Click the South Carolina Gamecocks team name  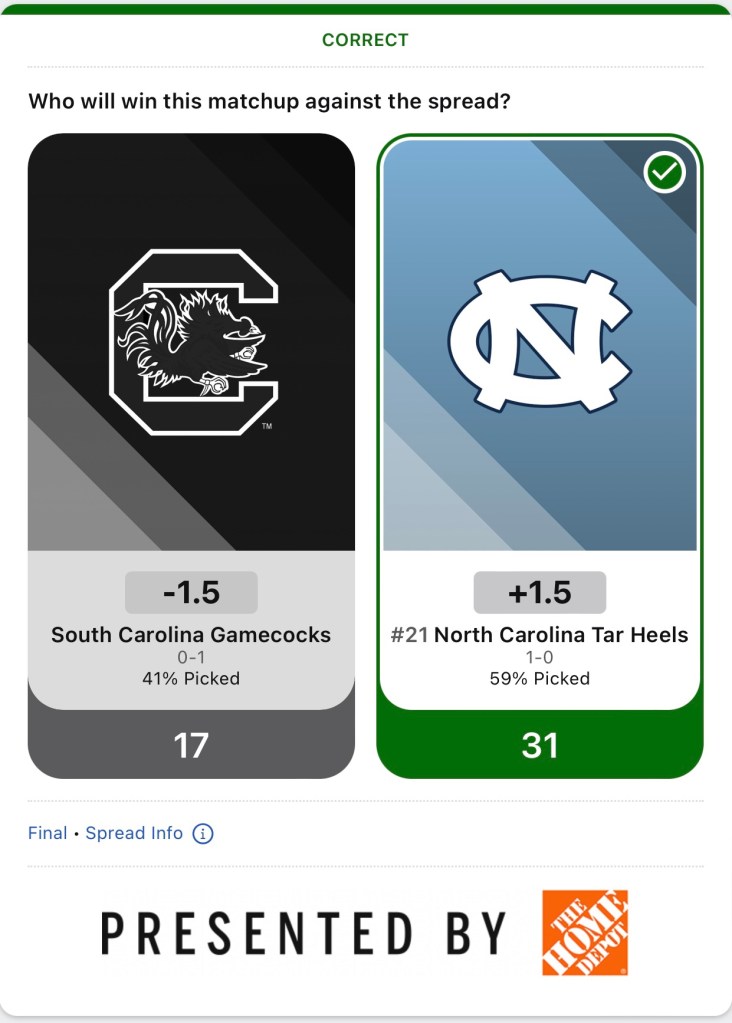point(191,635)
